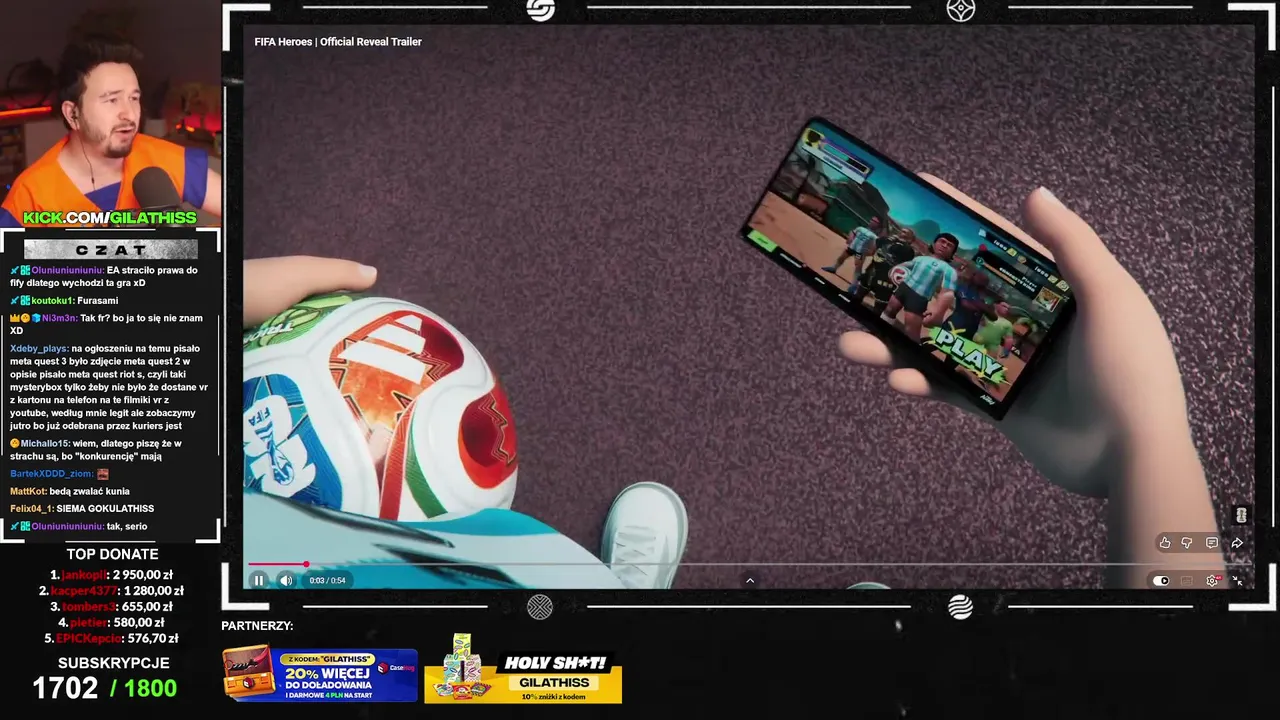This screenshot has width=1280, height=720.
Task: Pause the FIFA Heroes trailer video
Action: [259, 580]
